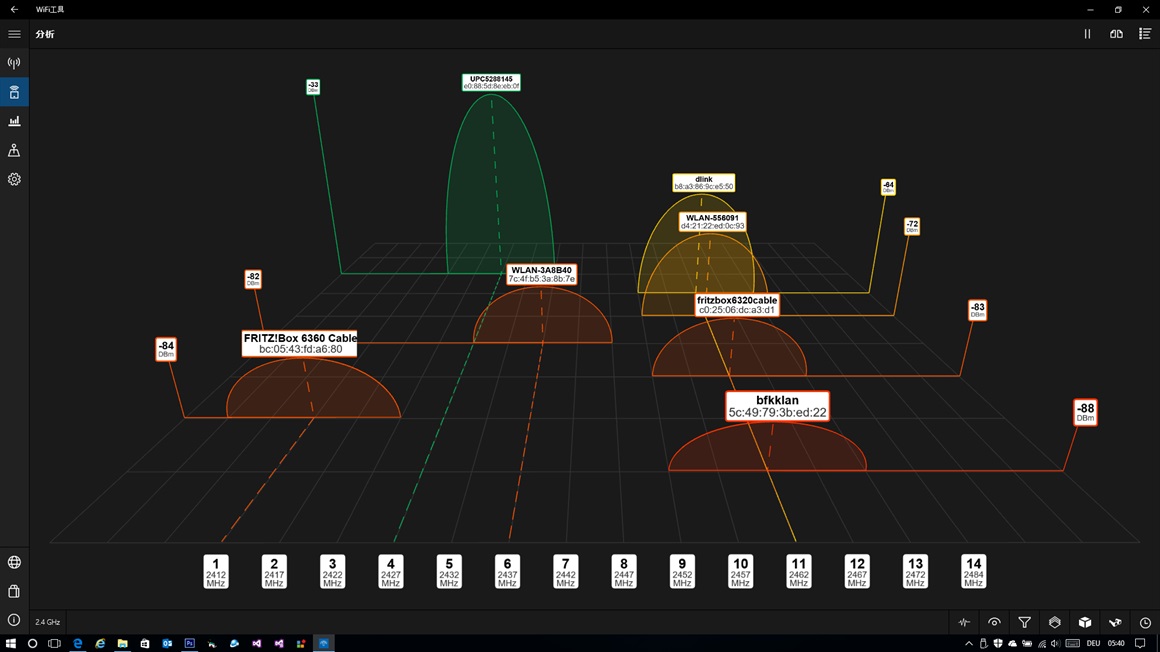Toggle the split view icon in top bar
This screenshot has width=1160, height=652.
coord(1116,34)
